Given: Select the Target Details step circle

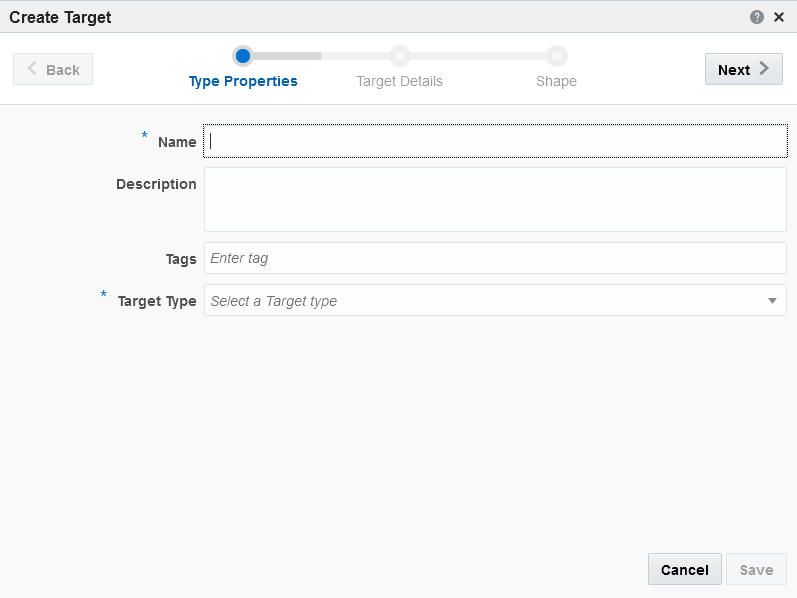Looking at the screenshot, I should coord(400,56).
